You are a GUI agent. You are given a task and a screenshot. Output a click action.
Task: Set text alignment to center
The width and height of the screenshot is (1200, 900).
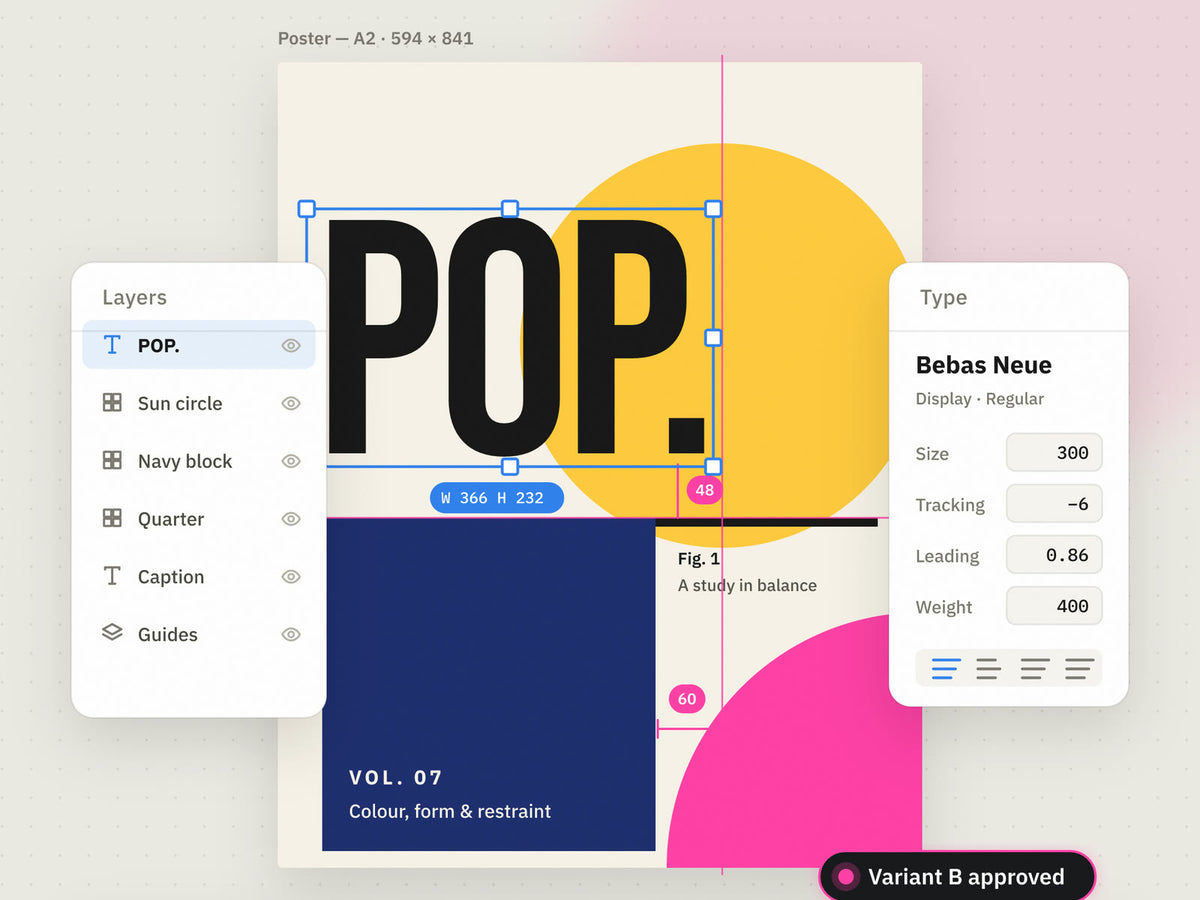coord(988,669)
